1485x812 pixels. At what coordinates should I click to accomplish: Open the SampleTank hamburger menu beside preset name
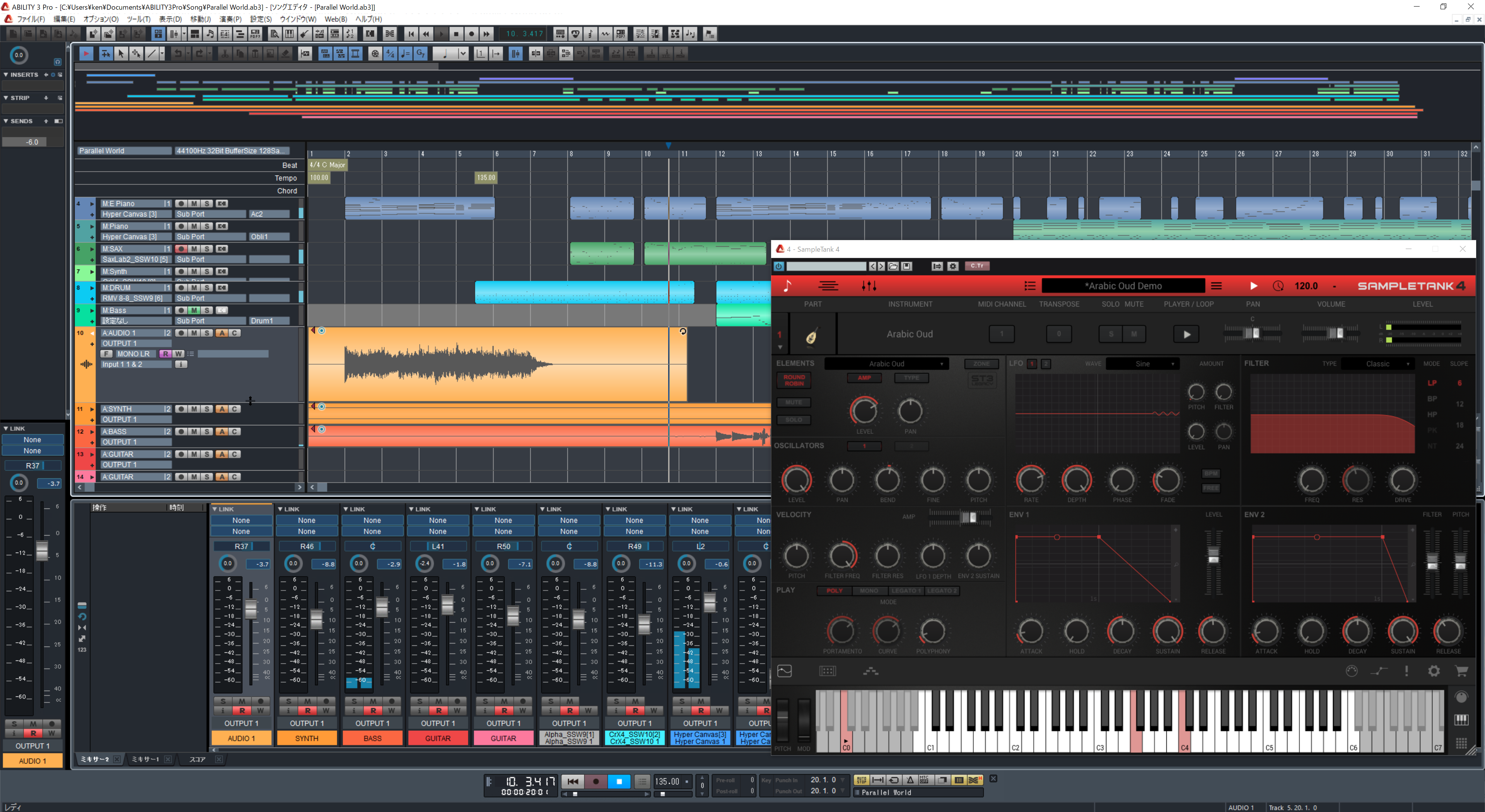1216,286
